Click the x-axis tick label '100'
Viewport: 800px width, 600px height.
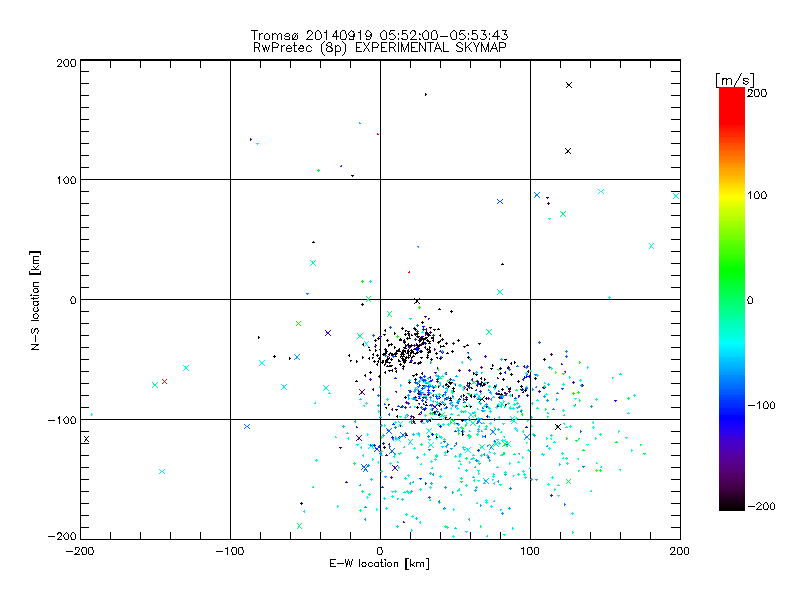530,551
